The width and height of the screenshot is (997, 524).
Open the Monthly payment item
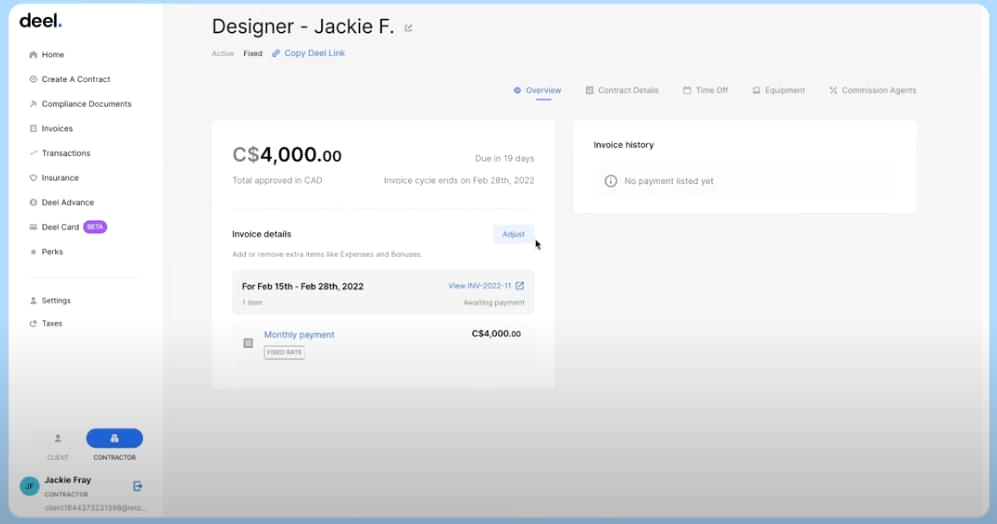[299, 335]
